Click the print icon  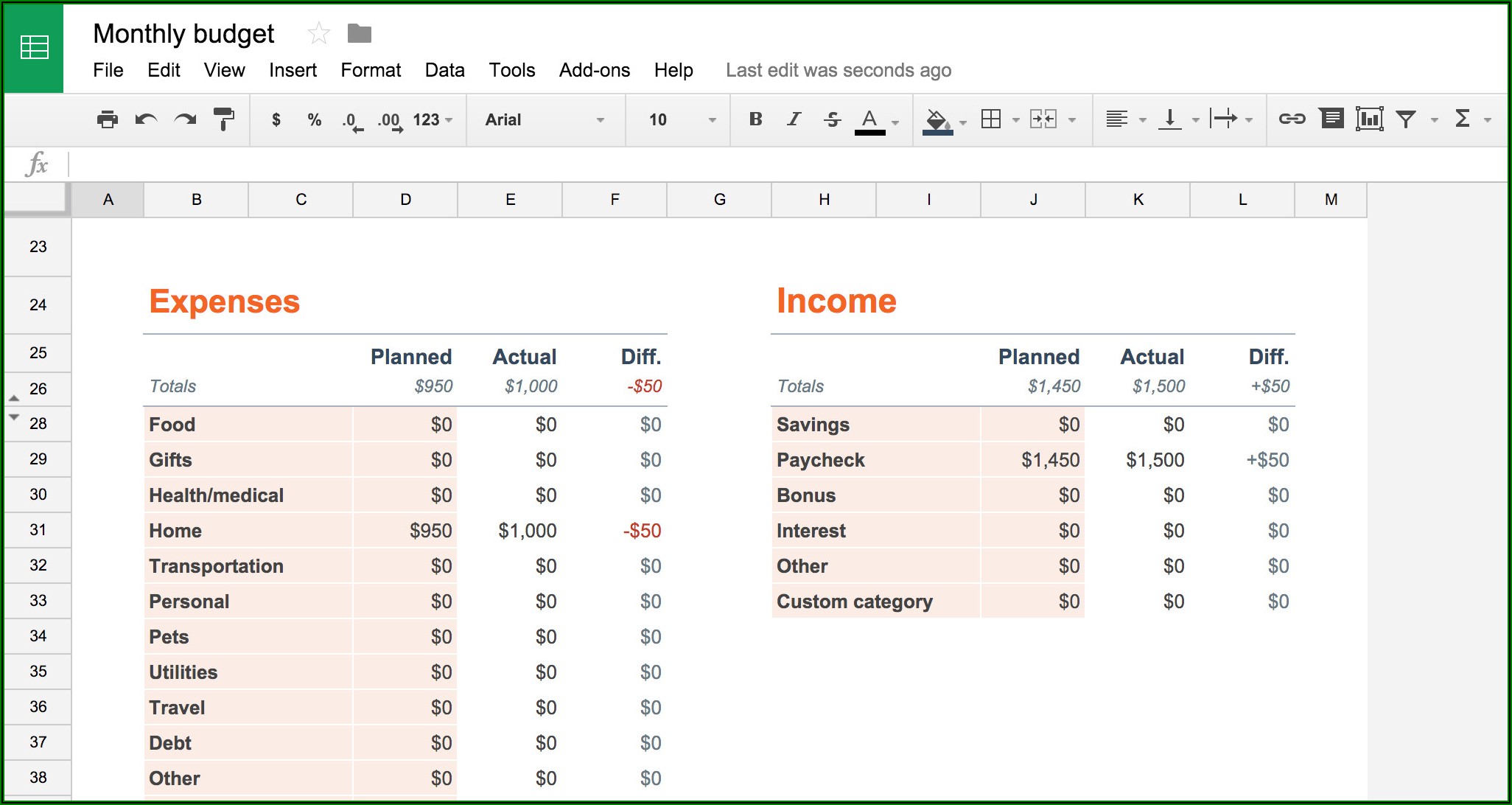108,119
